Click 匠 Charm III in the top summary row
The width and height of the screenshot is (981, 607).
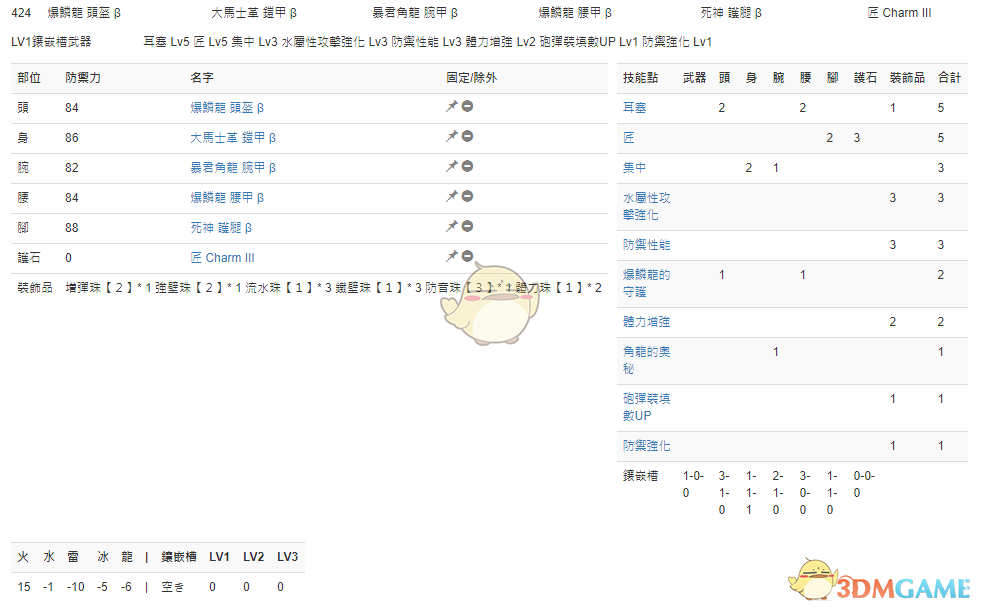(x=899, y=13)
